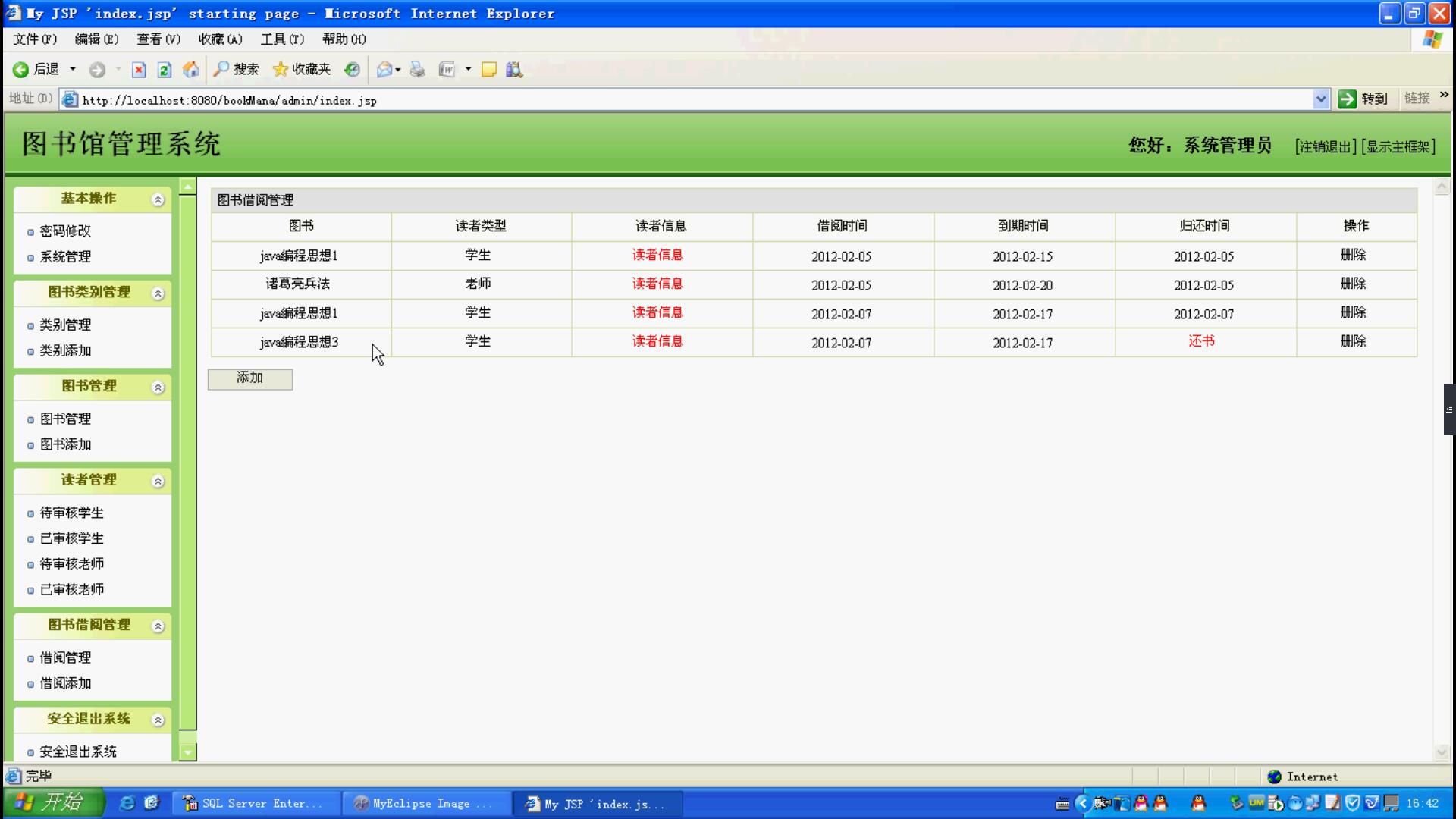Click the Stop loading icon
The image size is (1456, 819).
click(139, 70)
